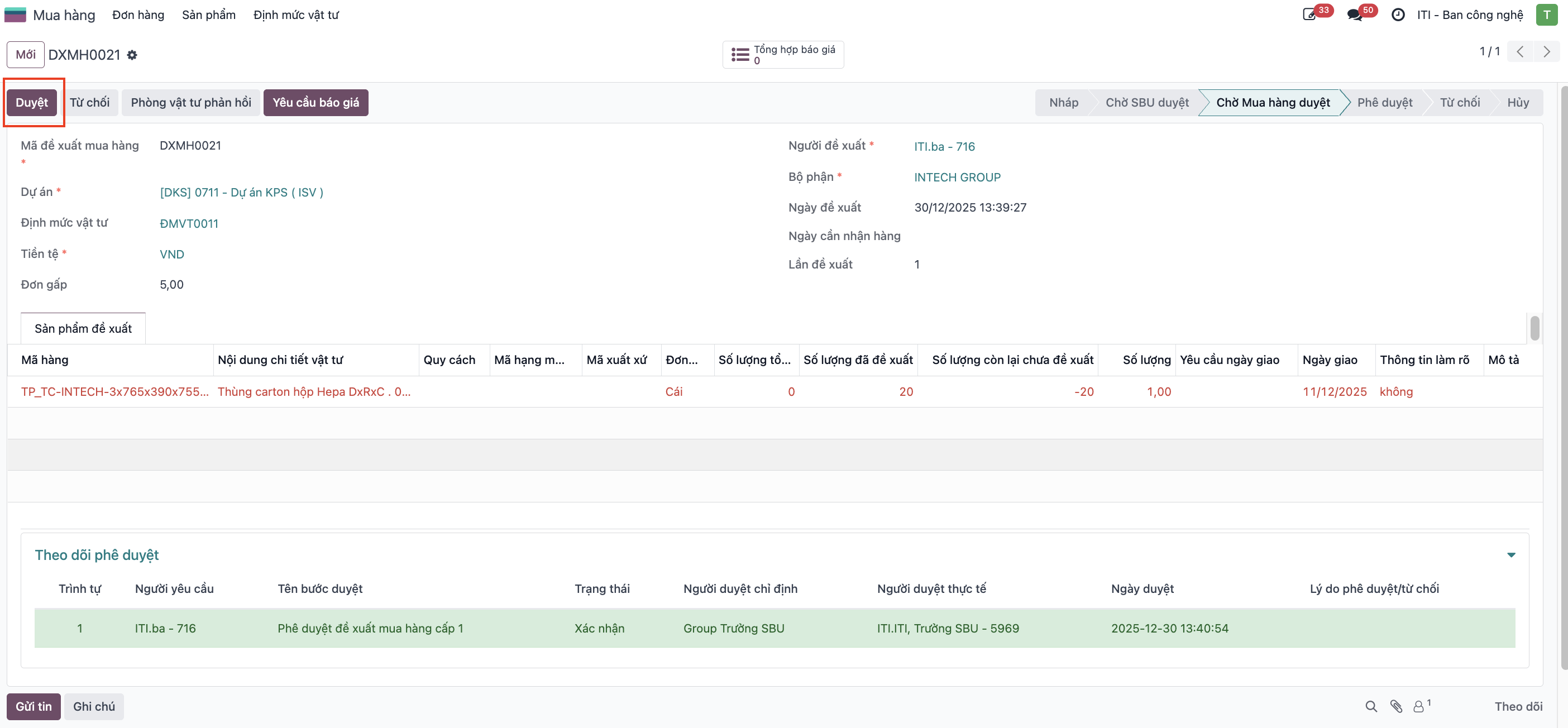Click Phòng vật tư phản hồi button
This screenshot has height=728, width=1568.
point(190,102)
